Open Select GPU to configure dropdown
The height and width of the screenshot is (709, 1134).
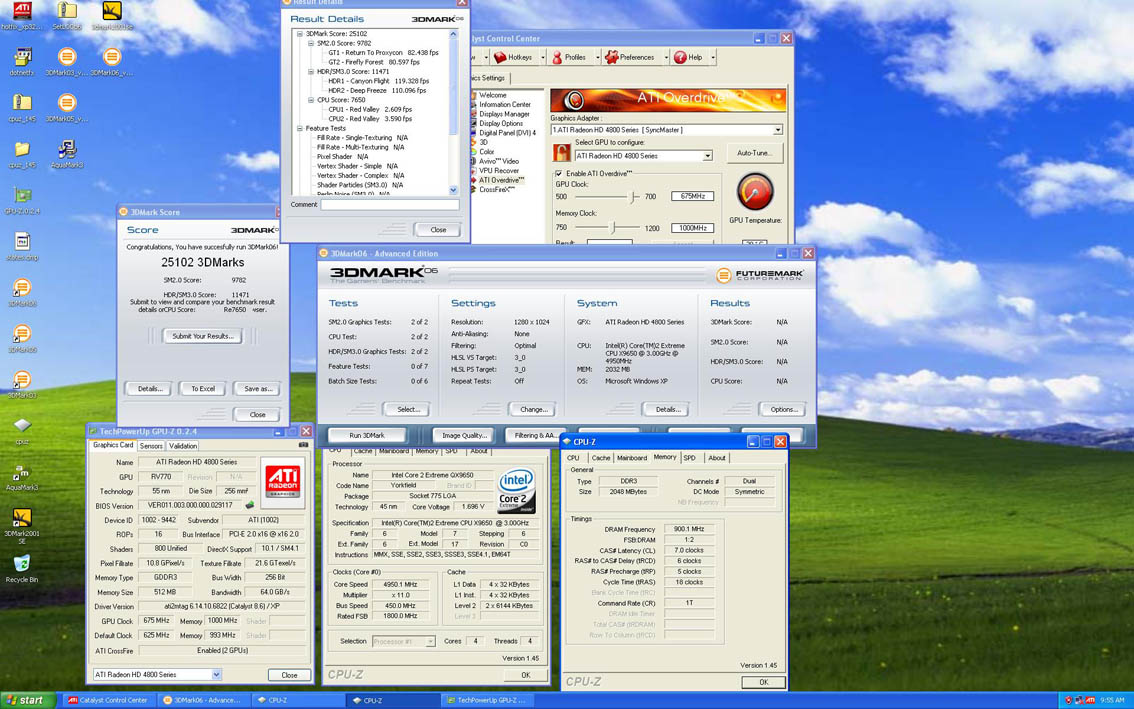click(707, 156)
